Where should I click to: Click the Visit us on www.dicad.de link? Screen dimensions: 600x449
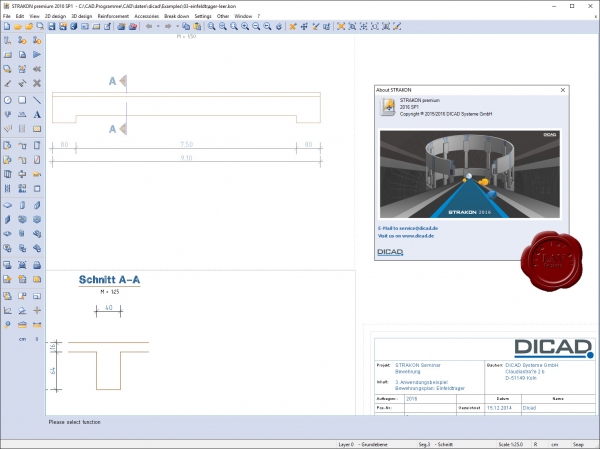pos(406,236)
